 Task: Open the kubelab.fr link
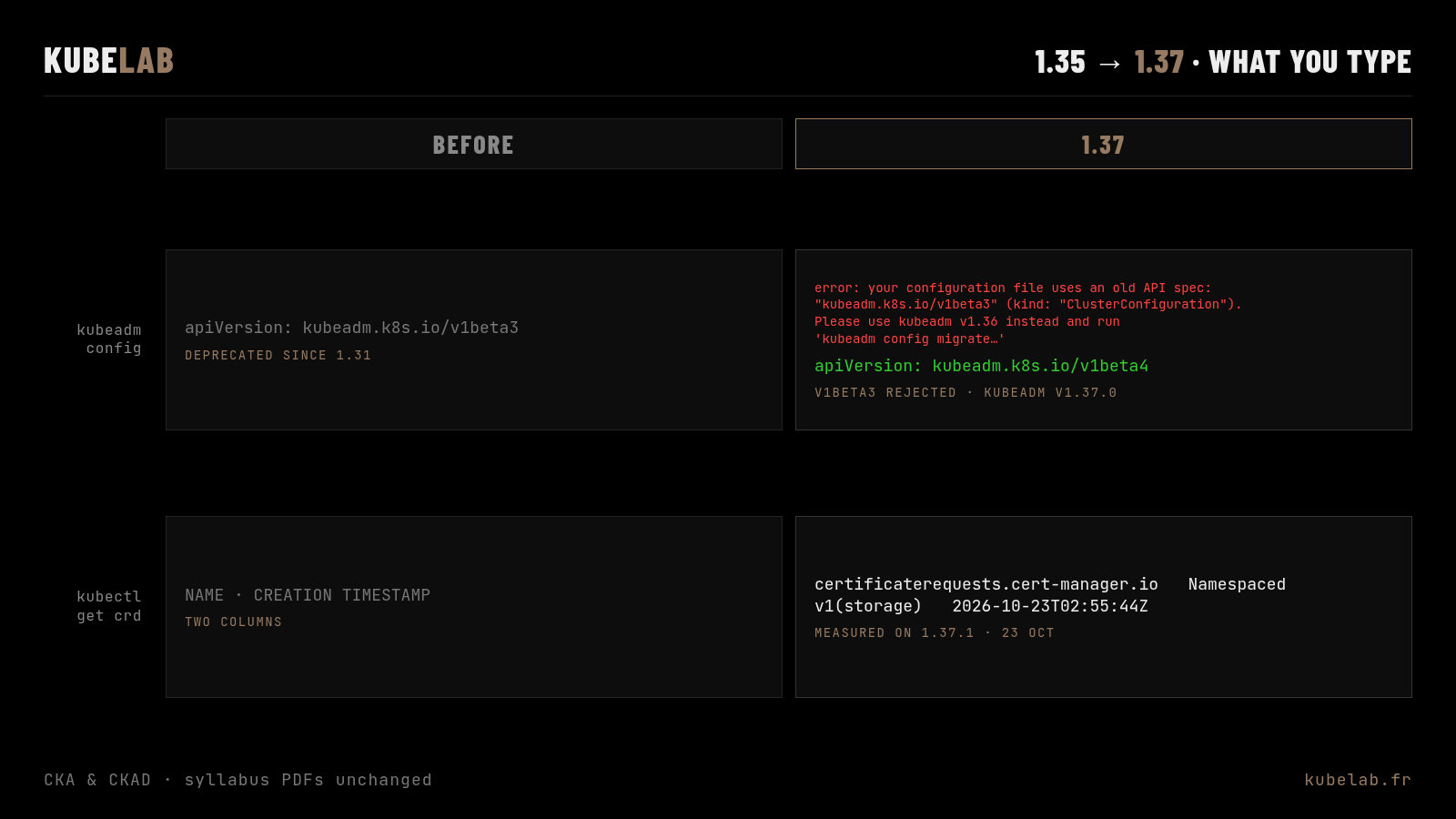coord(1358,780)
